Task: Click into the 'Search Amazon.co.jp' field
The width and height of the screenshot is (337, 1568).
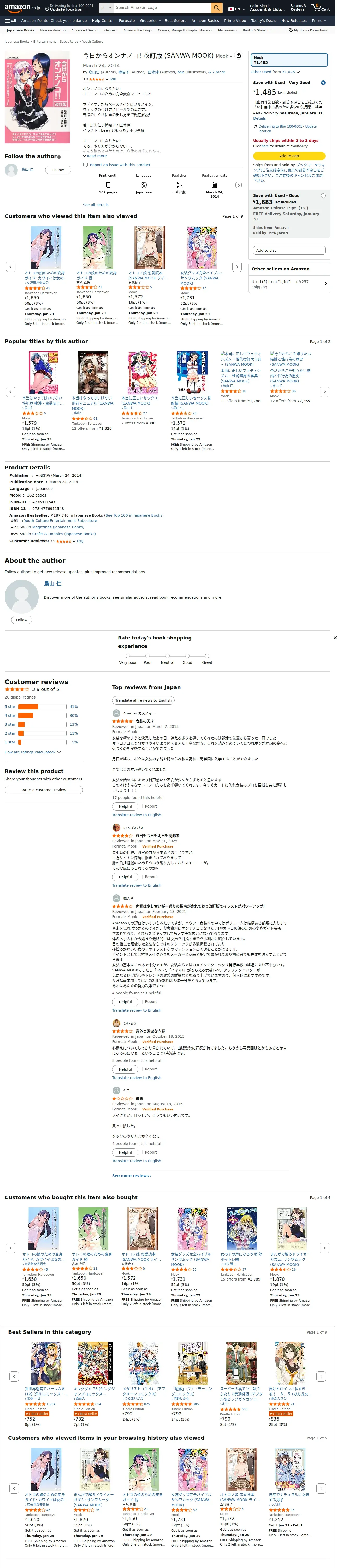Action: [x=162, y=8]
